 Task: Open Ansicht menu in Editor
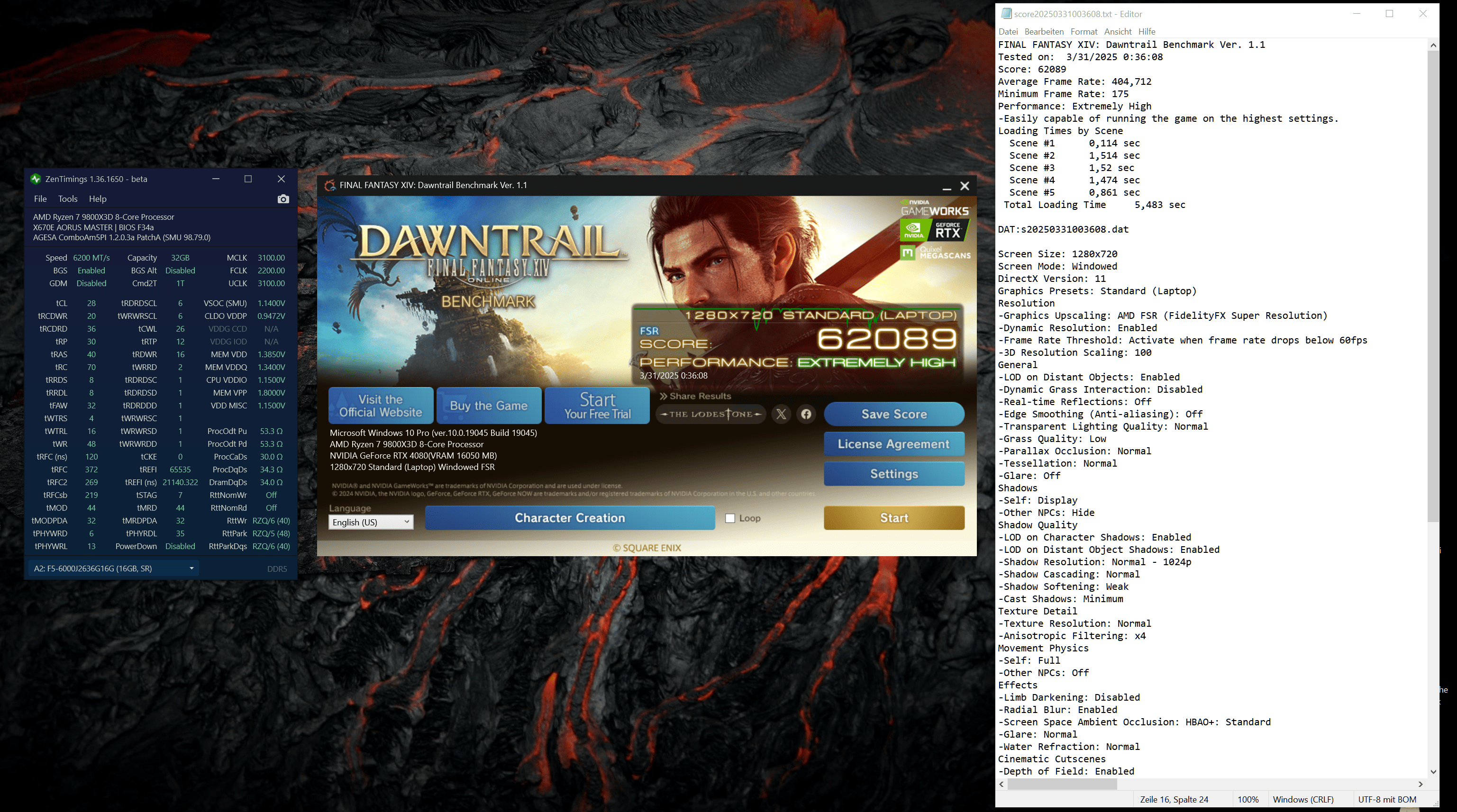click(1118, 32)
